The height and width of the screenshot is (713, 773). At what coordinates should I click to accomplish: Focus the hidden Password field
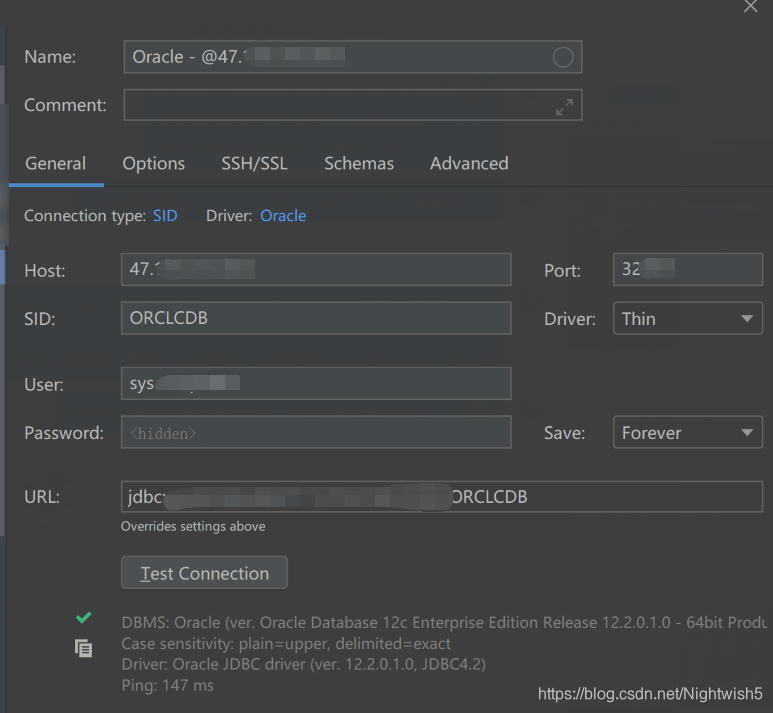(316, 432)
